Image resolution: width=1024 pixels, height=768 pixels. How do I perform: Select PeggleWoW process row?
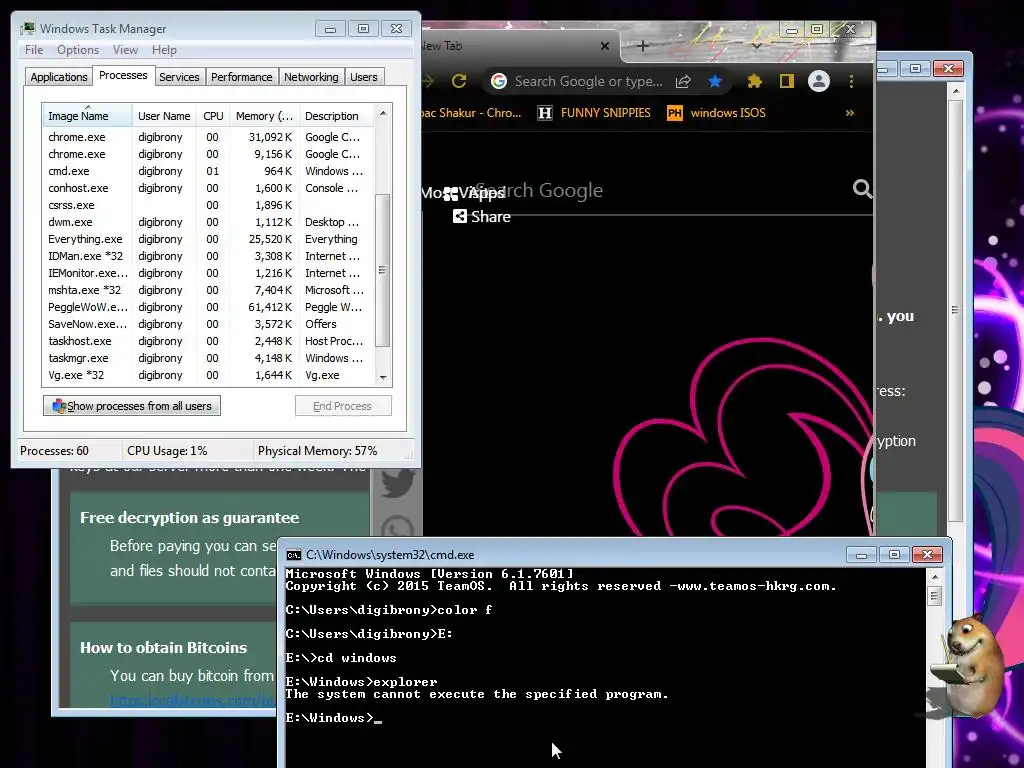click(208, 307)
